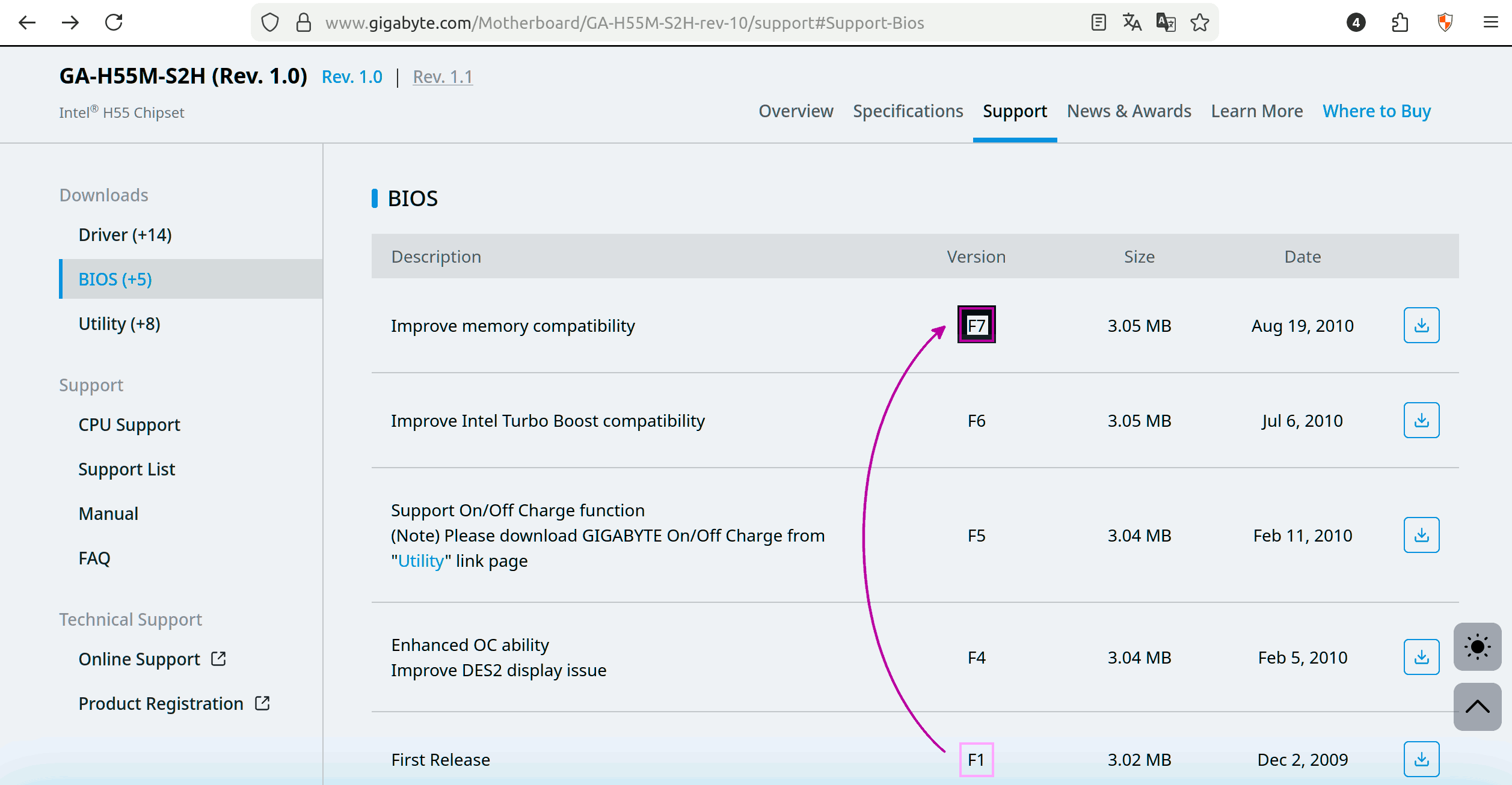Open CPU Support page

point(129,425)
